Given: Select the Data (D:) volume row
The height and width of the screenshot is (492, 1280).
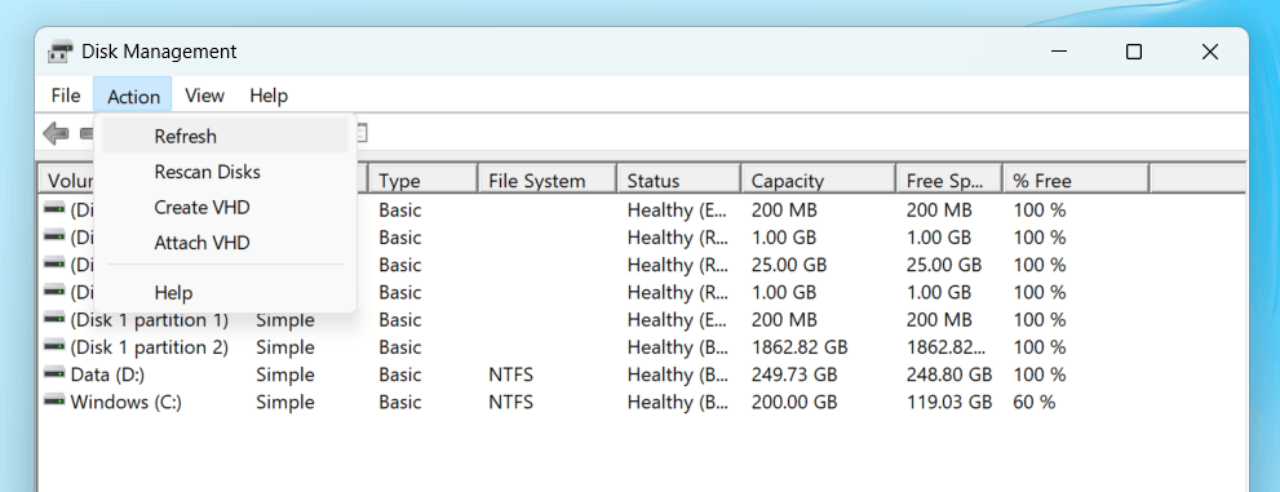Looking at the screenshot, I should click(642, 375).
